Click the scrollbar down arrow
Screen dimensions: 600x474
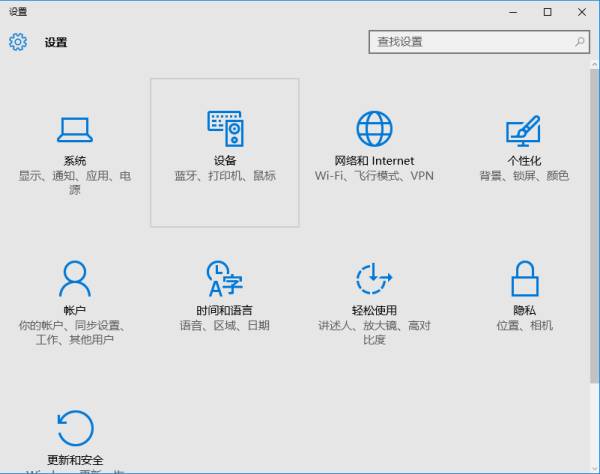(x=594, y=468)
